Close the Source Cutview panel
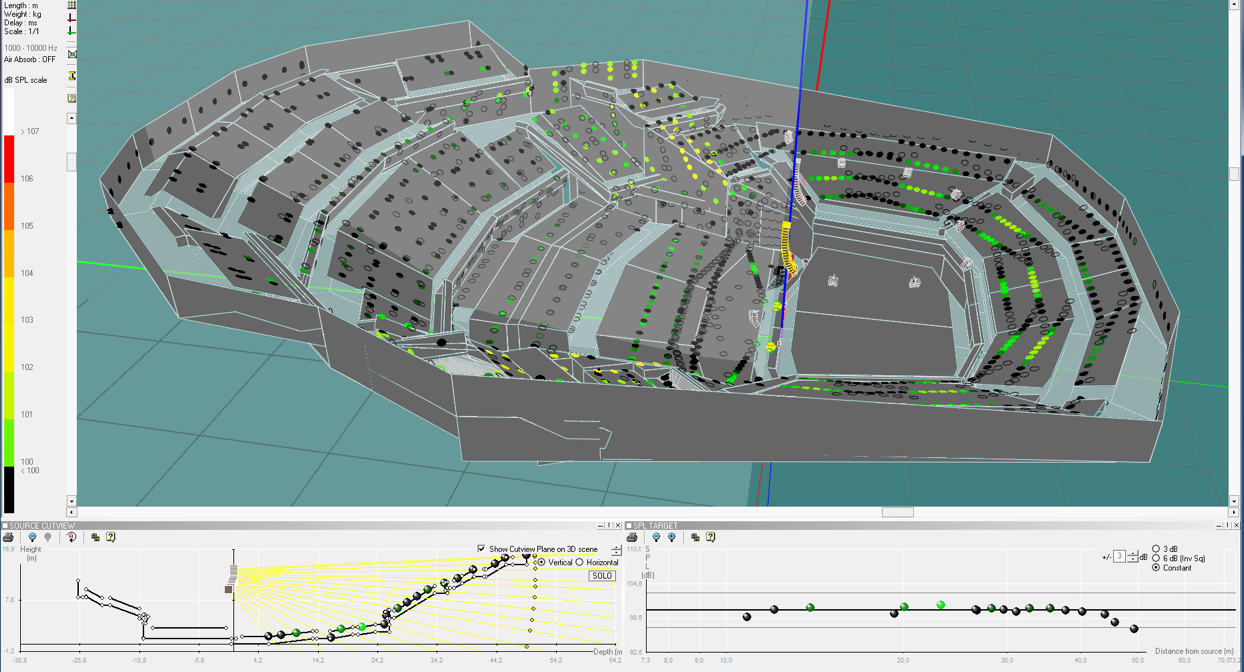This screenshot has height=672, width=1244. tap(618, 525)
